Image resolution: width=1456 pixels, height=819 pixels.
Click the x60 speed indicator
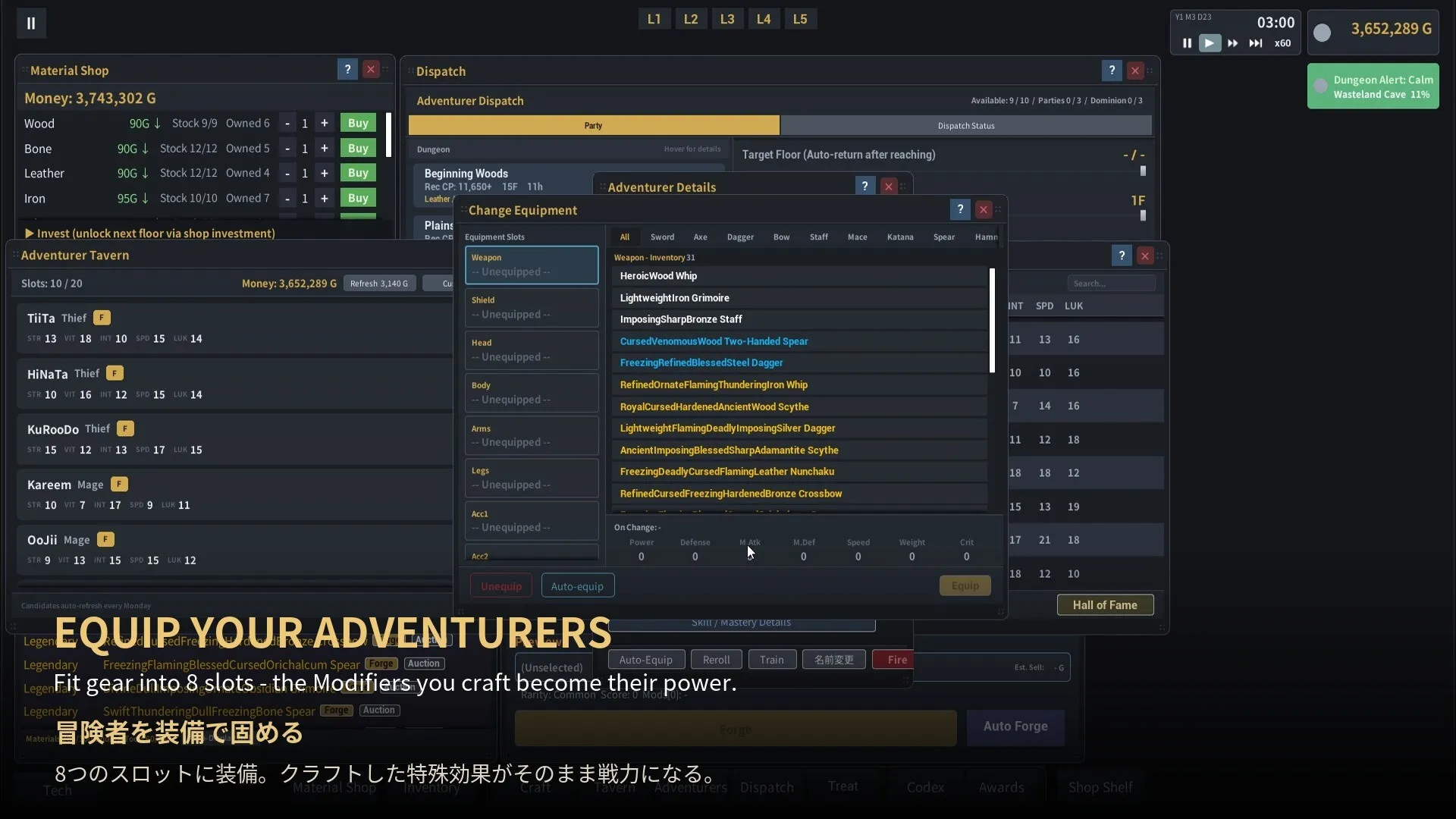point(1282,43)
